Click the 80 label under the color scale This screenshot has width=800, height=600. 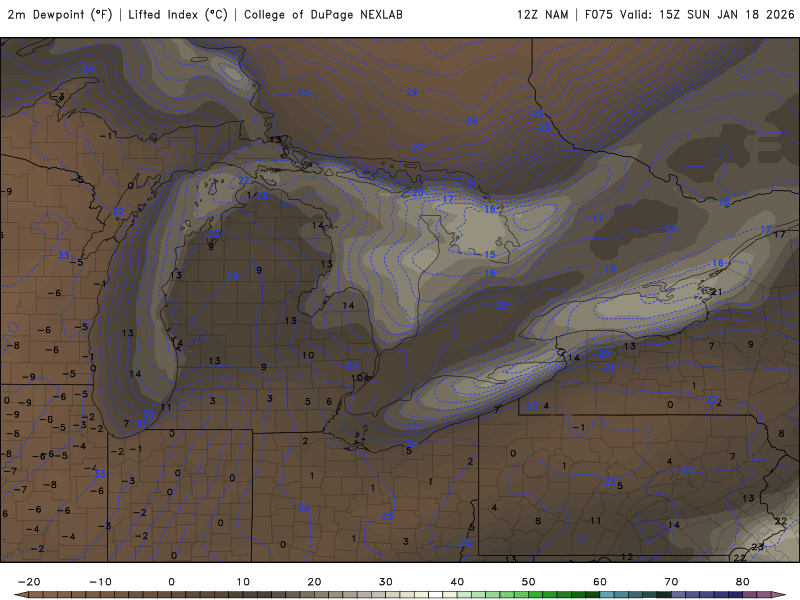(743, 582)
